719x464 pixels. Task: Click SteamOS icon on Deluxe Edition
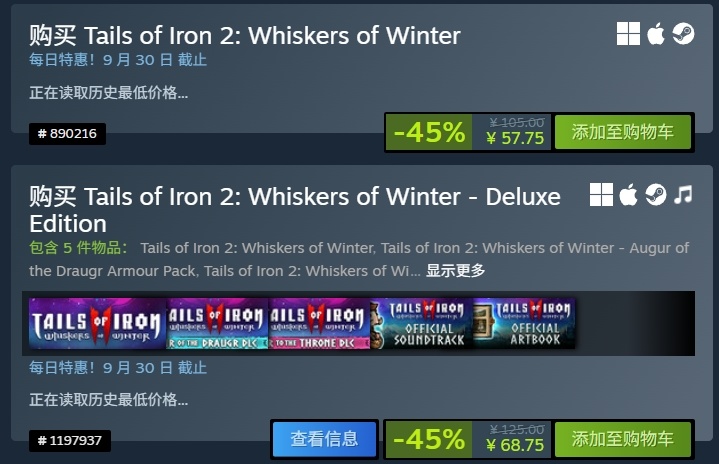point(656,195)
